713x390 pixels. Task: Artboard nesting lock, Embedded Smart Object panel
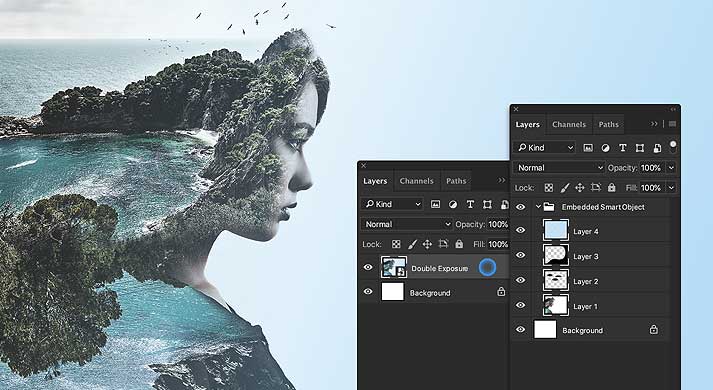[596, 188]
